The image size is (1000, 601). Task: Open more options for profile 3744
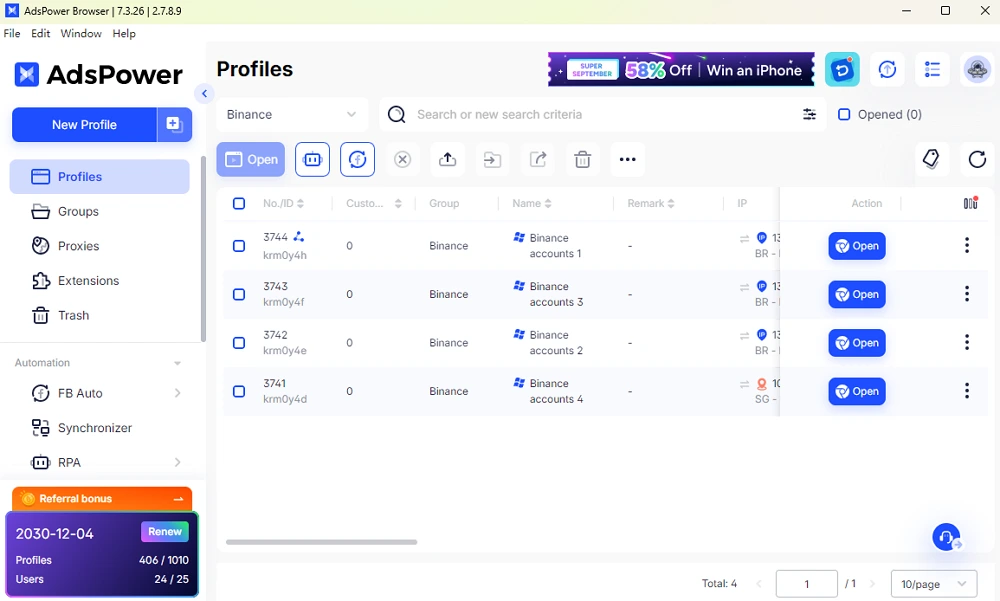coord(967,246)
